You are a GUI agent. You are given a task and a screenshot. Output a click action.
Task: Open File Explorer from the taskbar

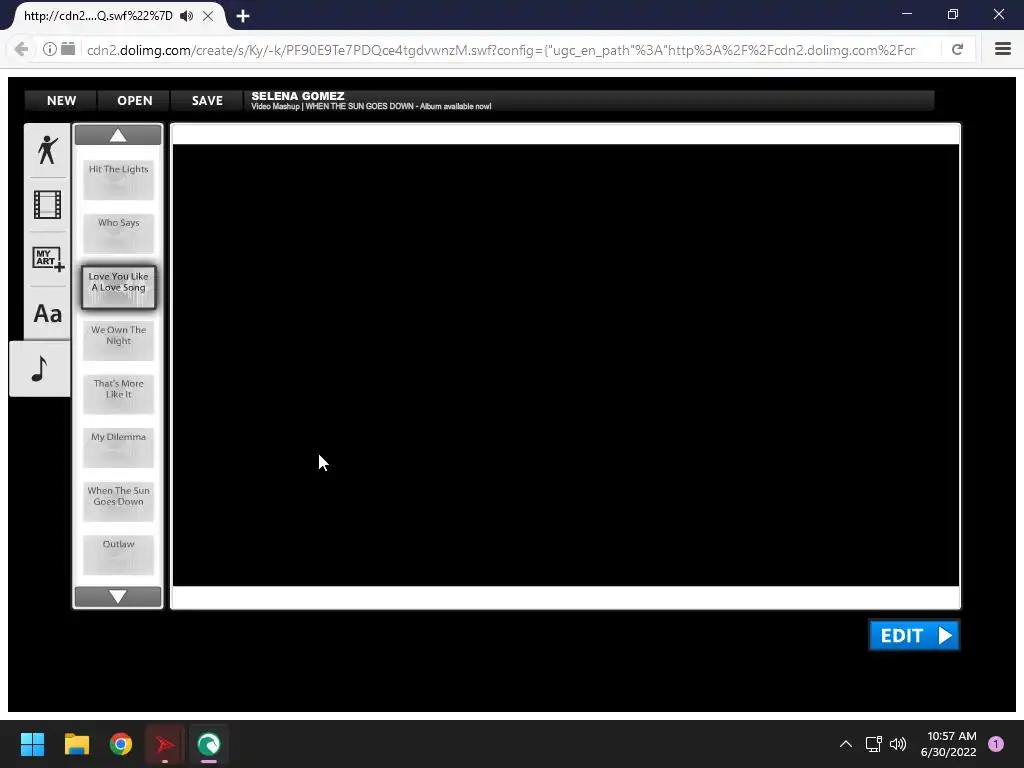76,744
